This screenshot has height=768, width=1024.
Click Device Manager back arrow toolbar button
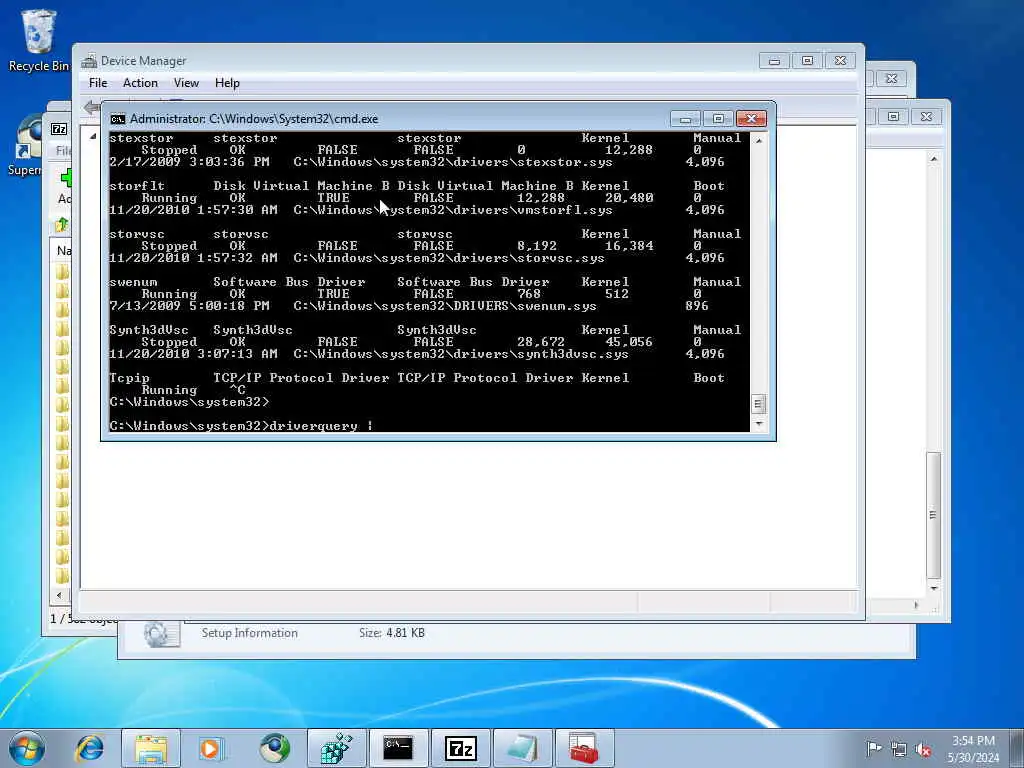pos(92,107)
